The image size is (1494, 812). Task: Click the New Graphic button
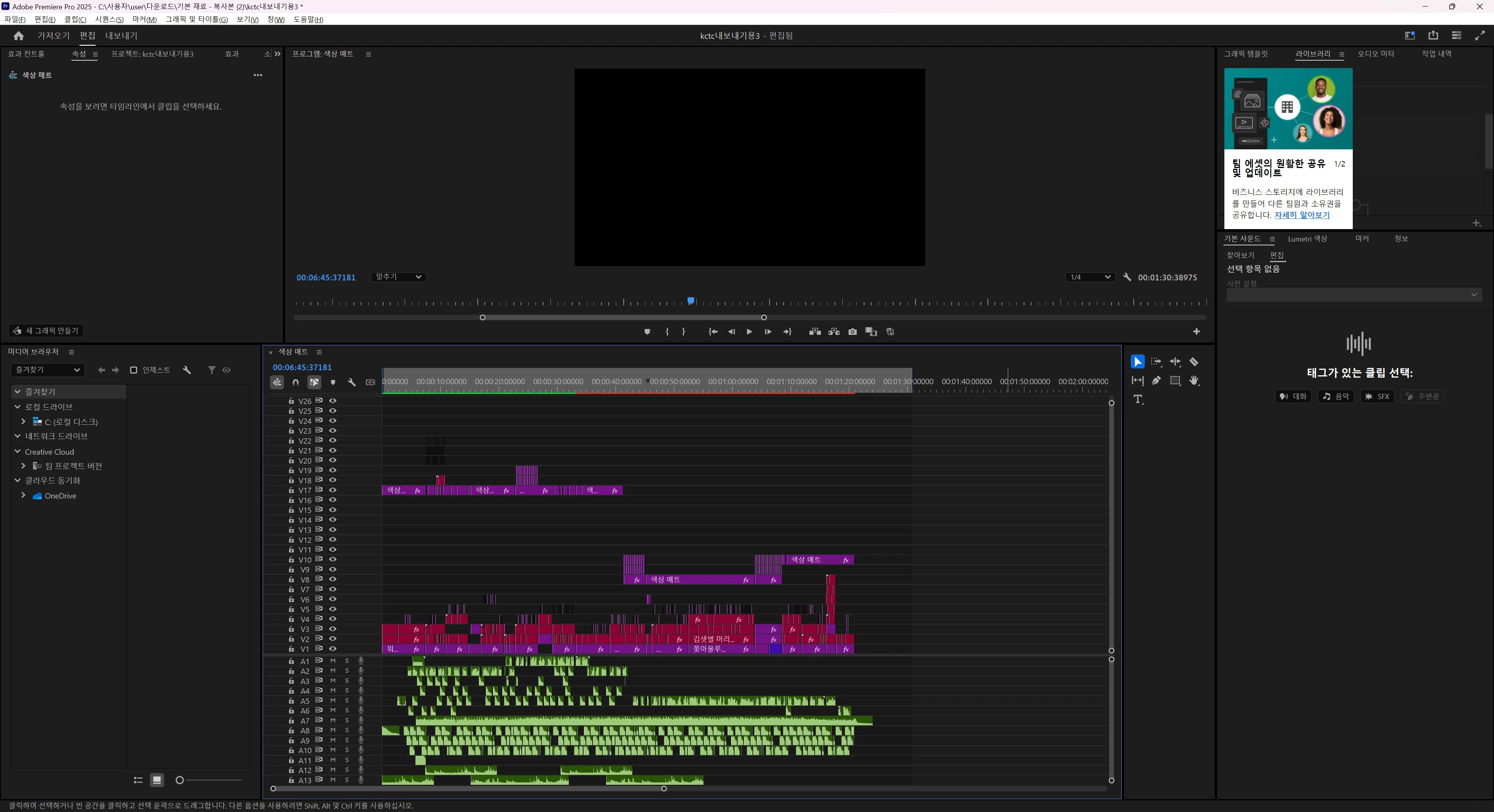coord(46,331)
